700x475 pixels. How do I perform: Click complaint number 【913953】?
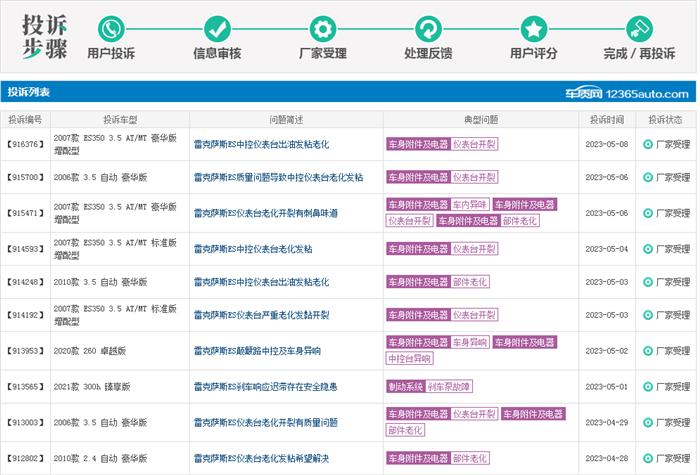25,351
